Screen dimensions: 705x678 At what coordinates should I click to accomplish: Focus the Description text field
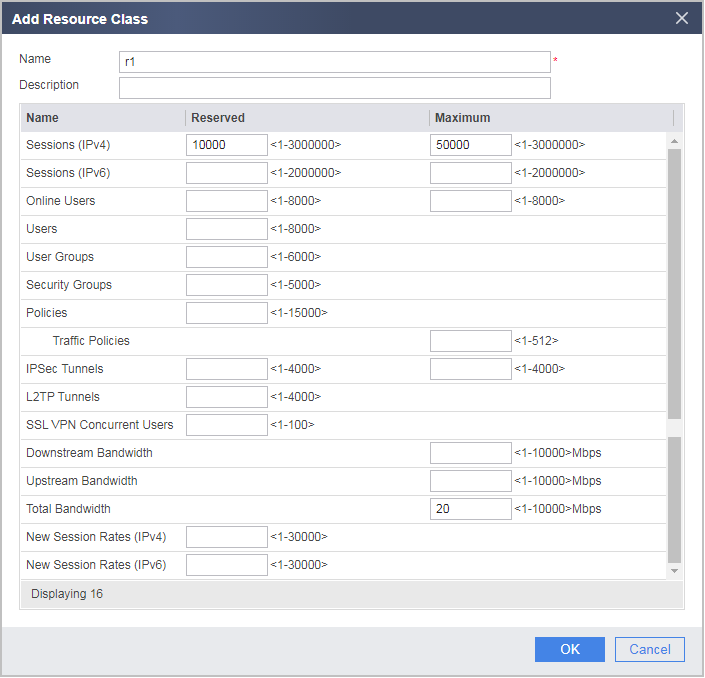(x=335, y=88)
